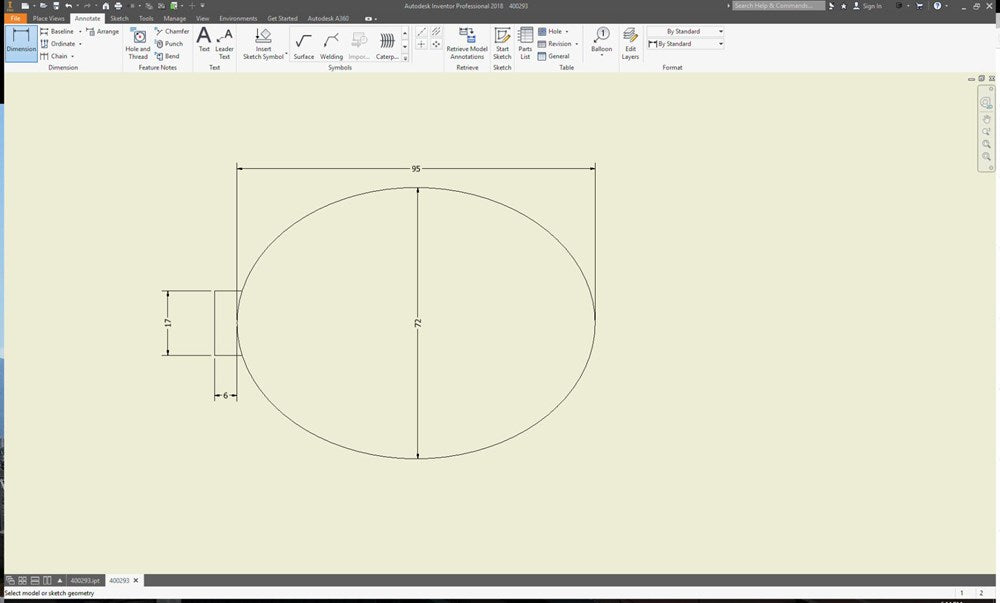Click the Edit Layers icon

[630, 43]
